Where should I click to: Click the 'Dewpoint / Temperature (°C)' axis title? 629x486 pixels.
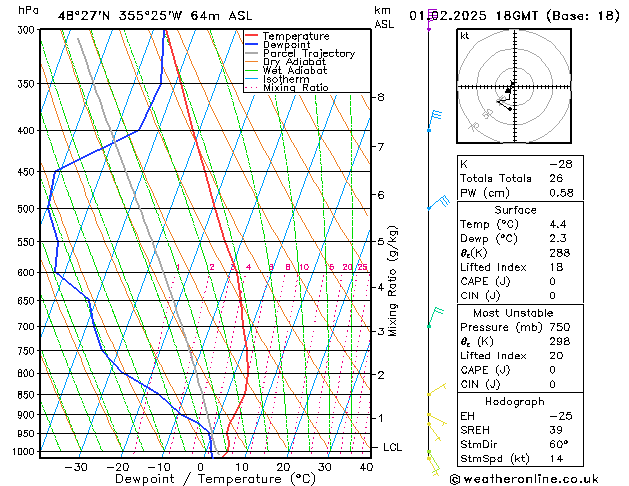point(215,479)
